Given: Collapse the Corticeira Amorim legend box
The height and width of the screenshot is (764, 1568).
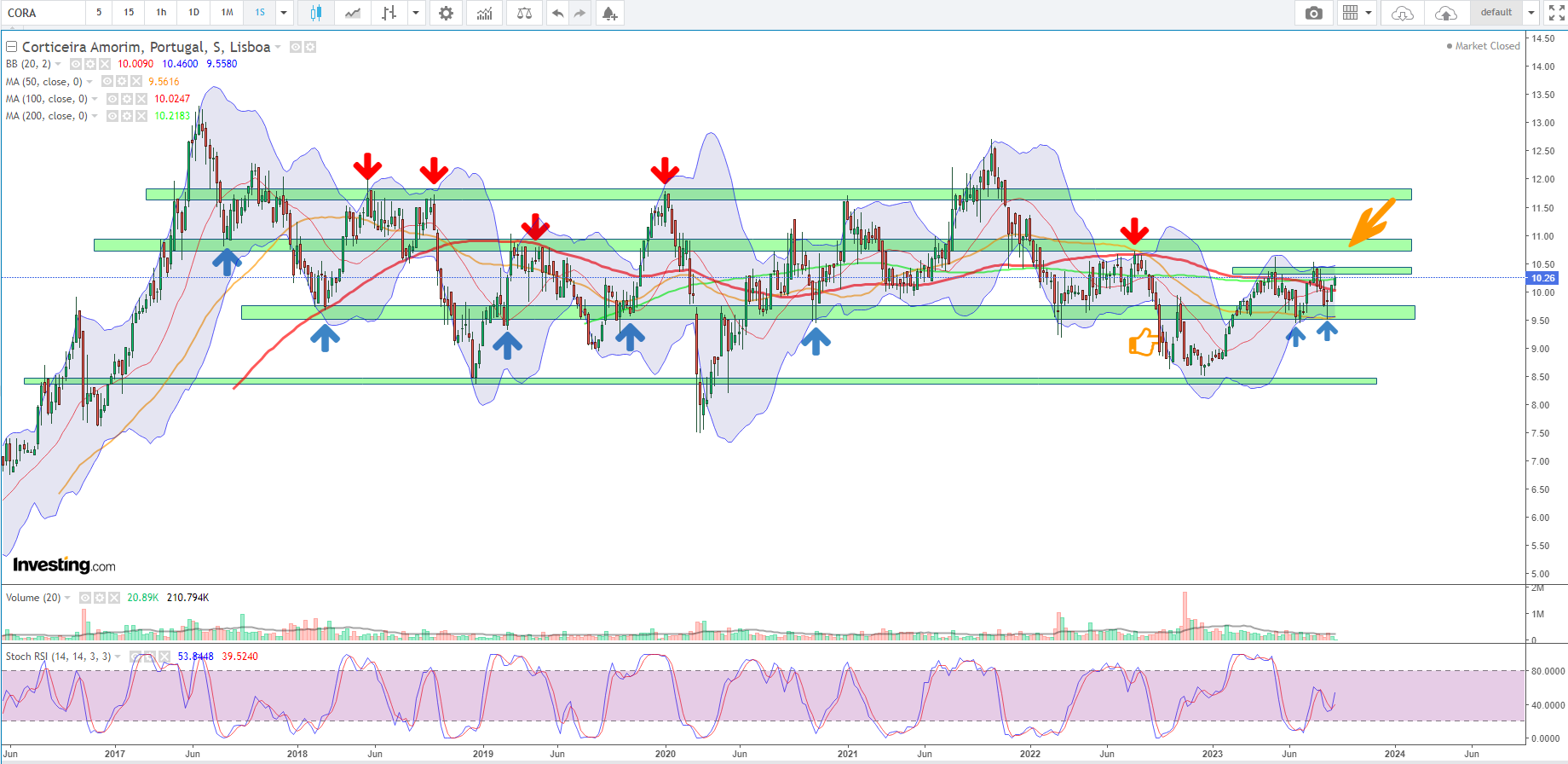Looking at the screenshot, I should pyautogui.click(x=12, y=47).
